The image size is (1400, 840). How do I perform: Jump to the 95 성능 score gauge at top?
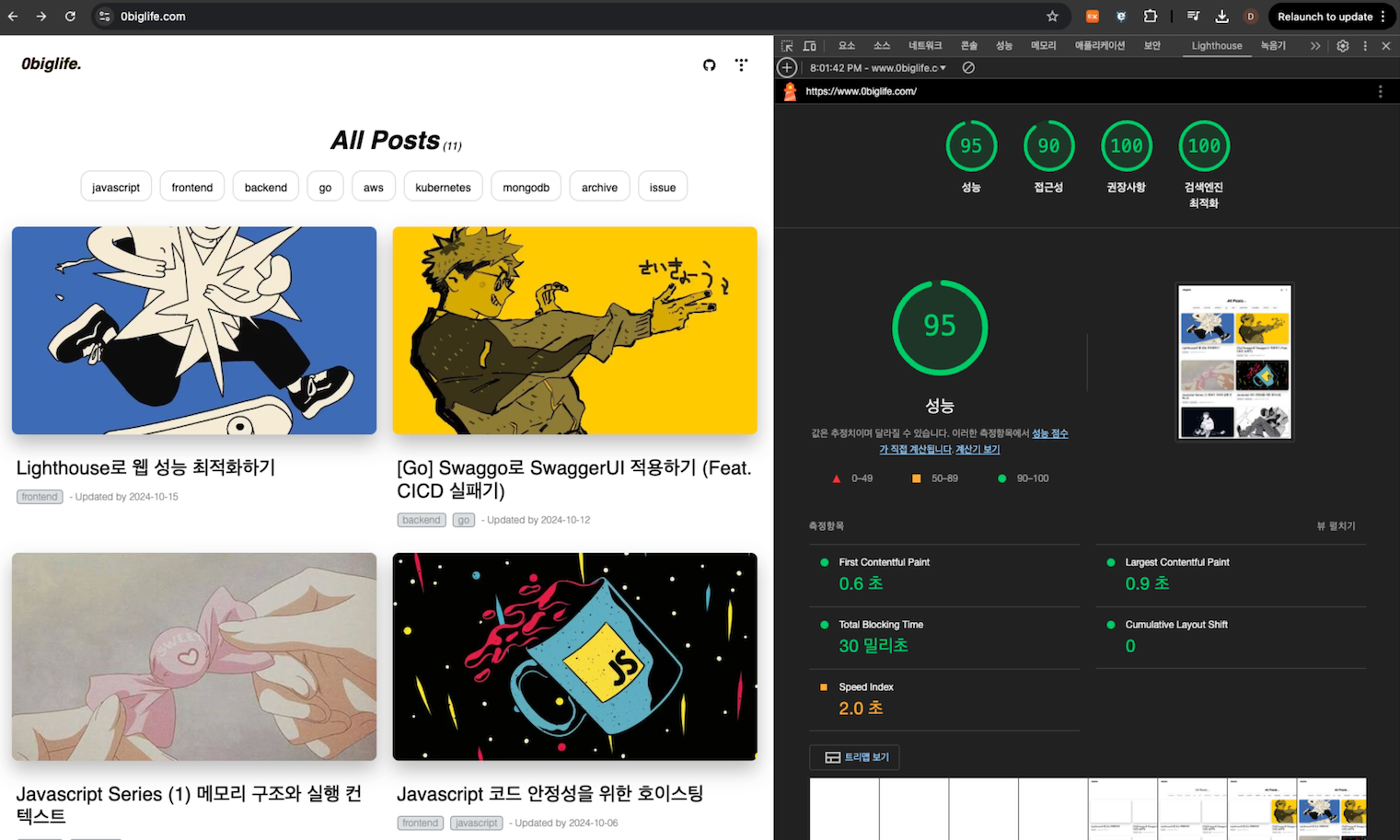tap(971, 156)
